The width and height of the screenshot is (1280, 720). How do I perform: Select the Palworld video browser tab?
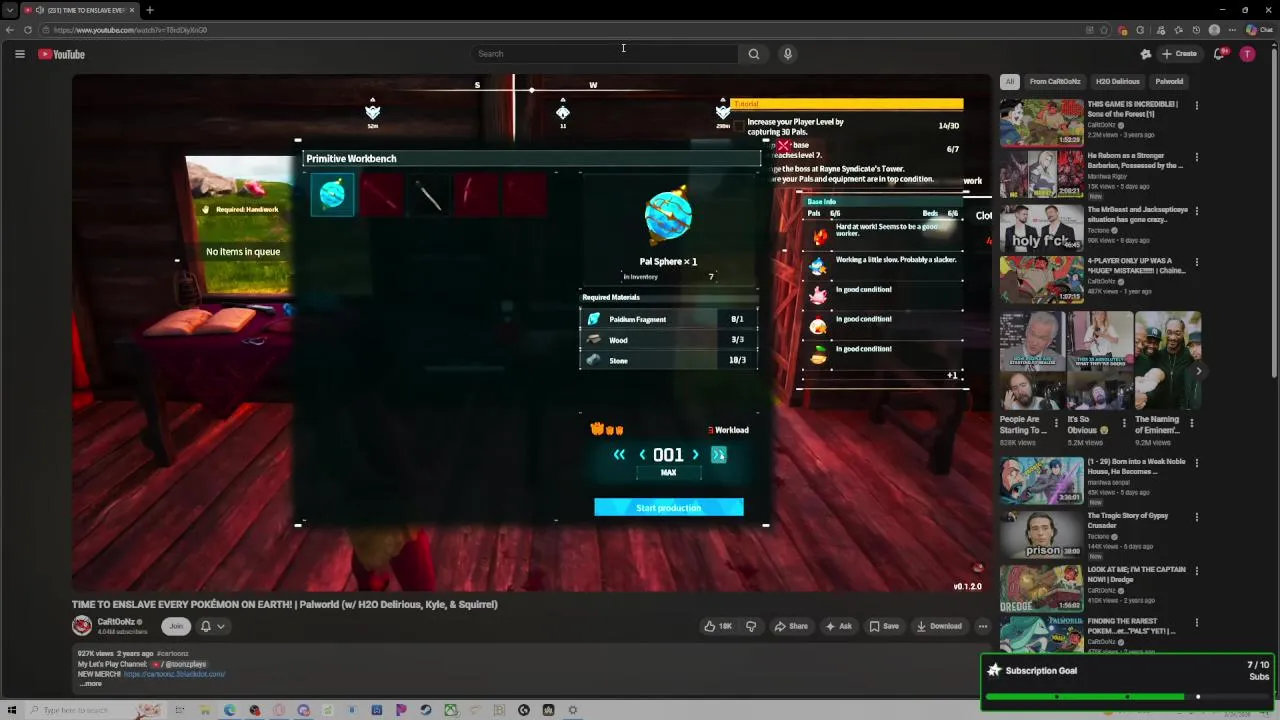(80, 10)
